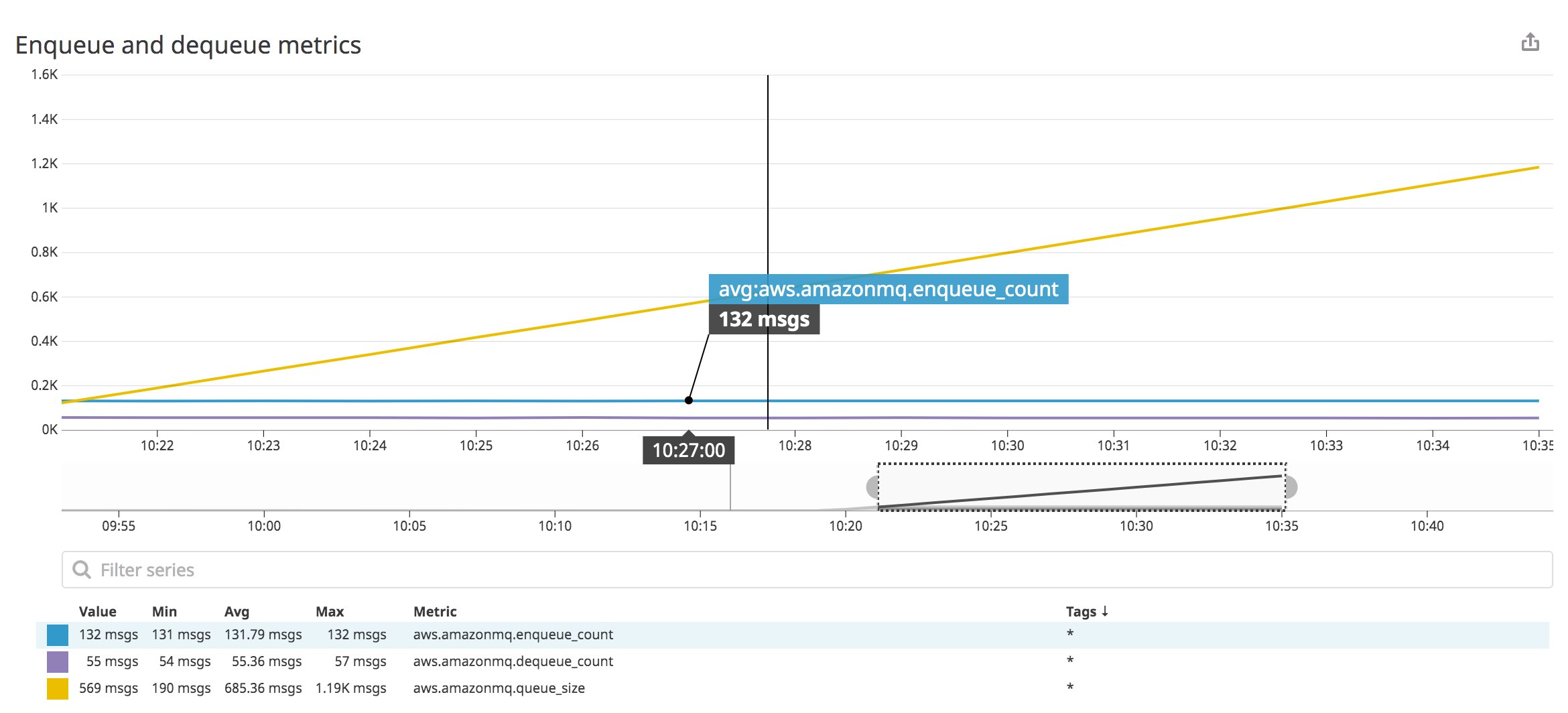
Task: Click the 10:27:00 timestamp marker
Action: click(688, 451)
